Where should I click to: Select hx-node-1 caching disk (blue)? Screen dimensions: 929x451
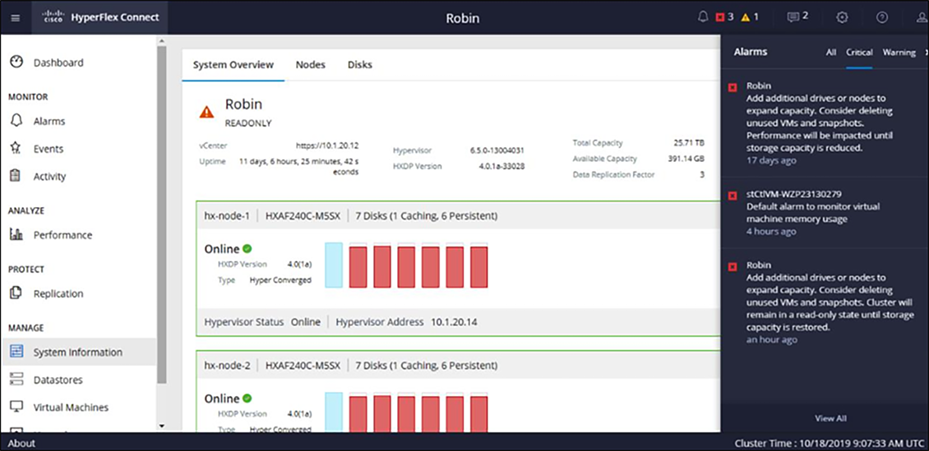pyautogui.click(x=334, y=265)
